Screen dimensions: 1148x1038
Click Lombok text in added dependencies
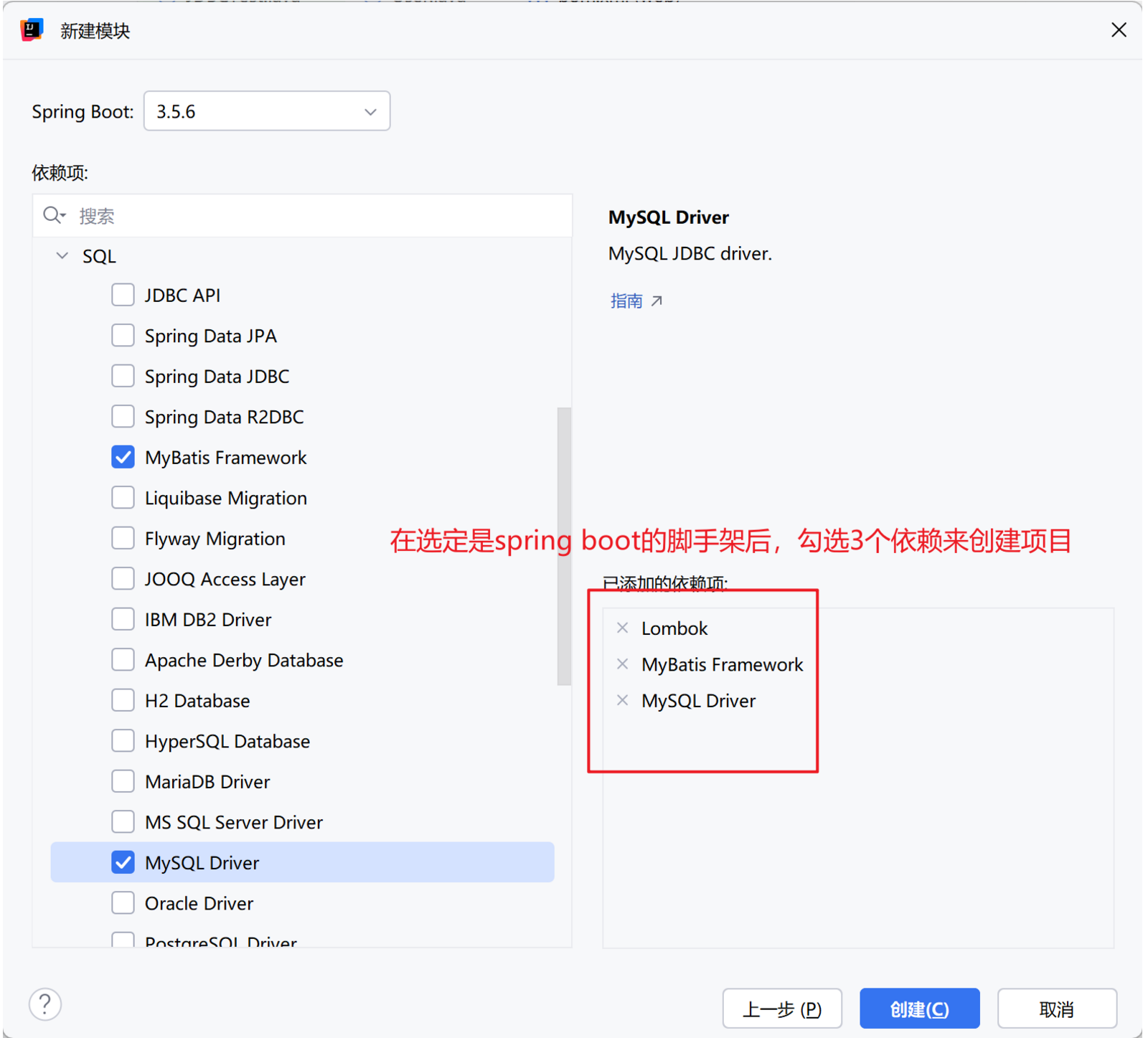pos(674,628)
